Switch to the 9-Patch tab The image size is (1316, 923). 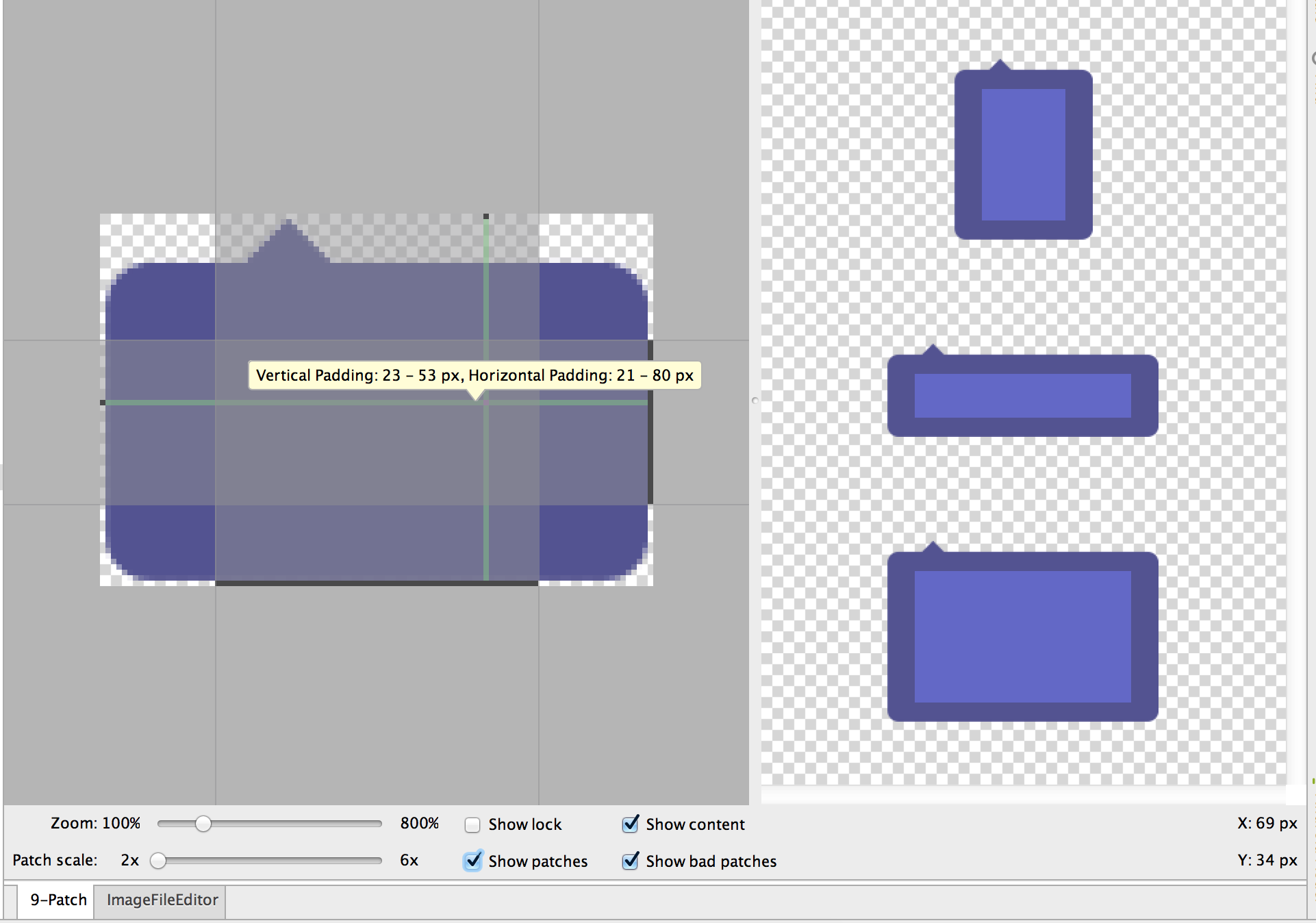58,900
